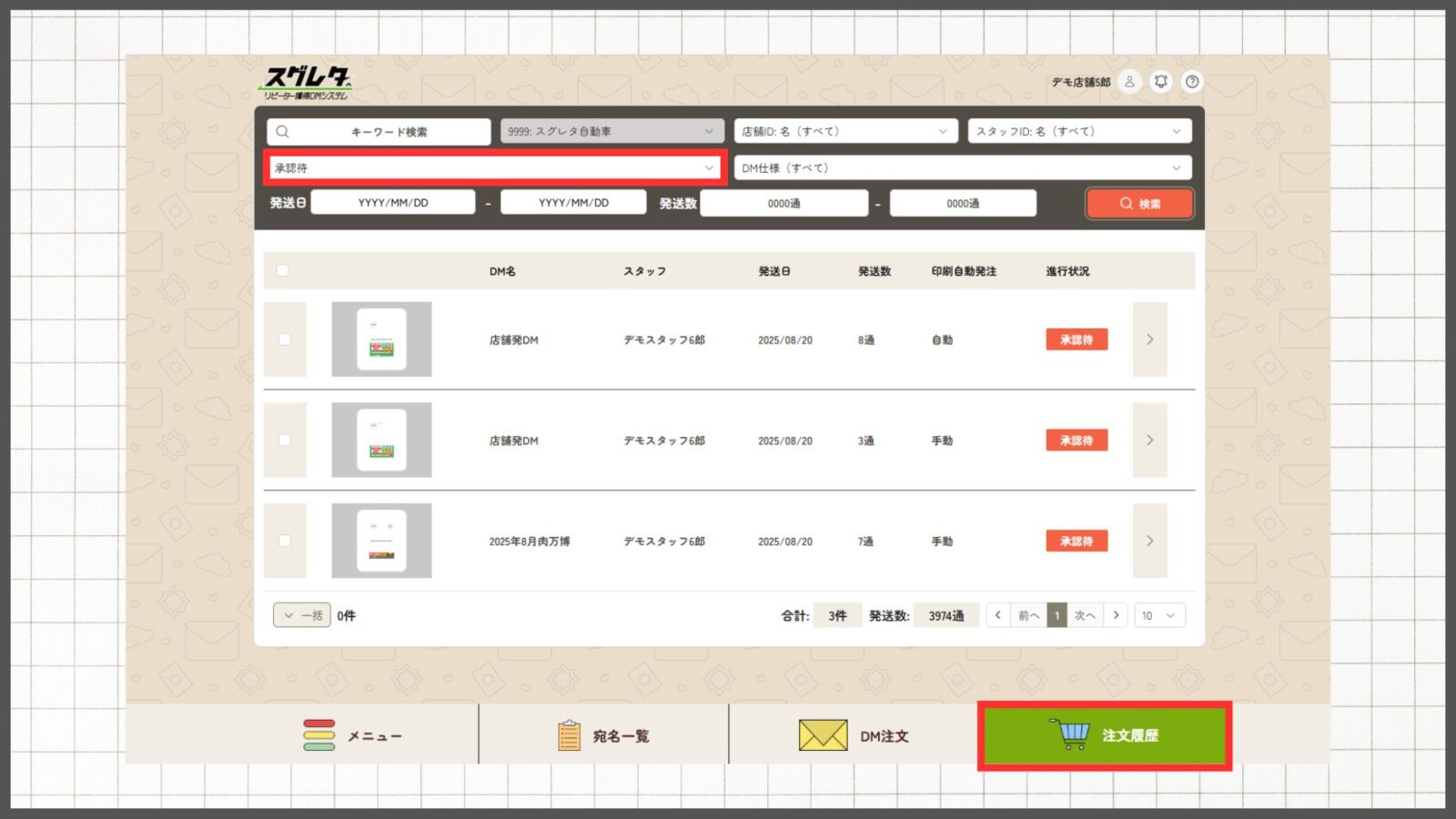Switch to the 宛名一覧 tab
This screenshot has width=1456, height=819.
(x=603, y=735)
